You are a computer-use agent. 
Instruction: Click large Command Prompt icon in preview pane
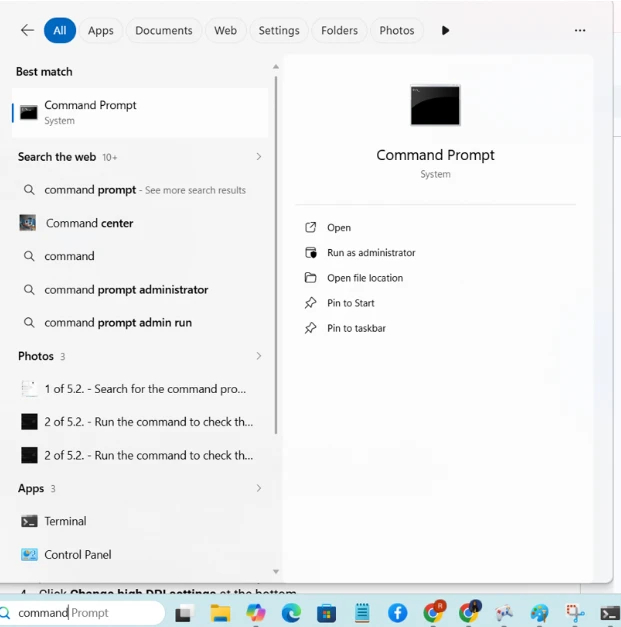pos(435,106)
